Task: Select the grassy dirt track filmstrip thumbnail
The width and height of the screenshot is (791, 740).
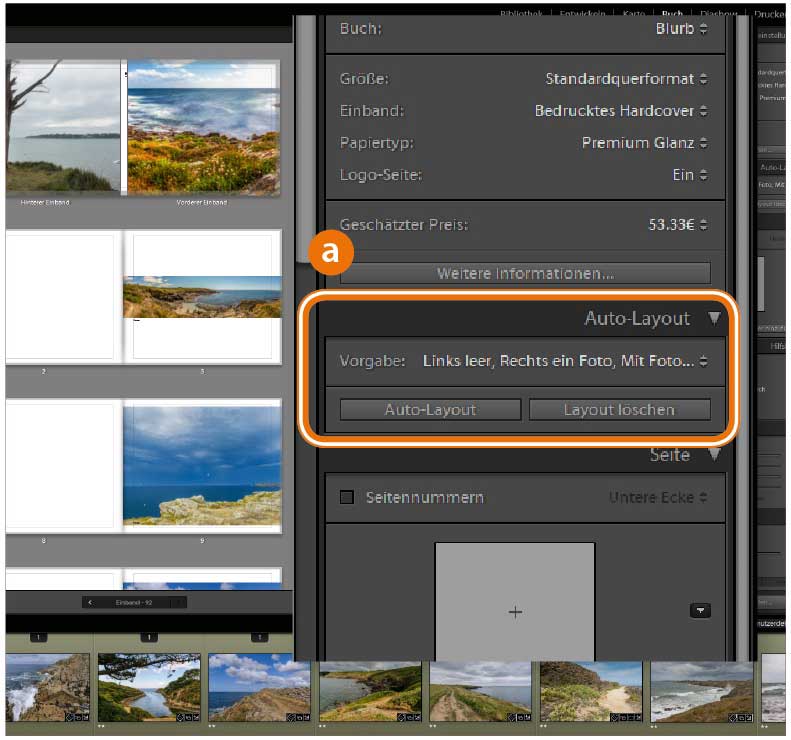Action: point(481,692)
